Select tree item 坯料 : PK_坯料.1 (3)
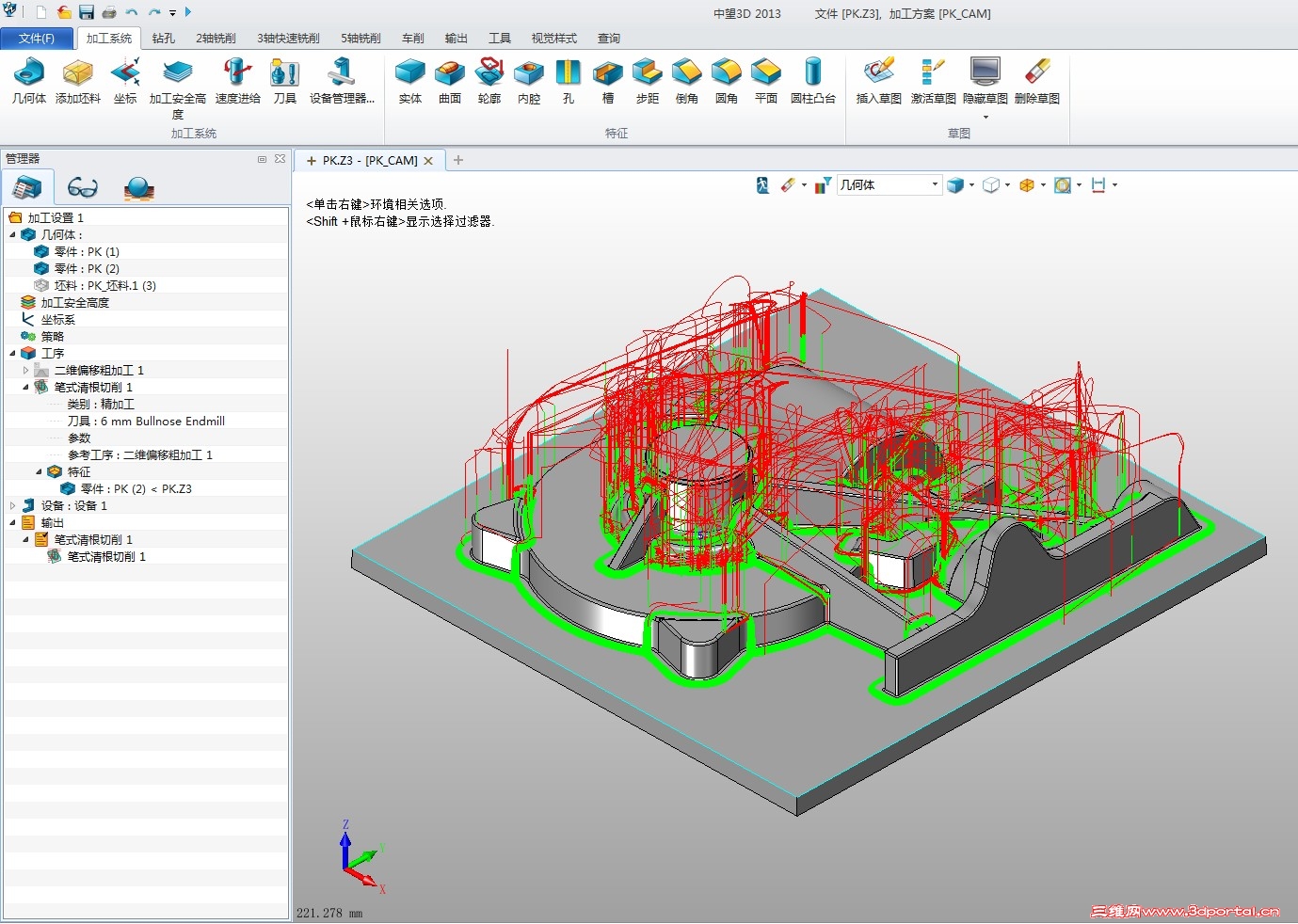 click(x=105, y=285)
